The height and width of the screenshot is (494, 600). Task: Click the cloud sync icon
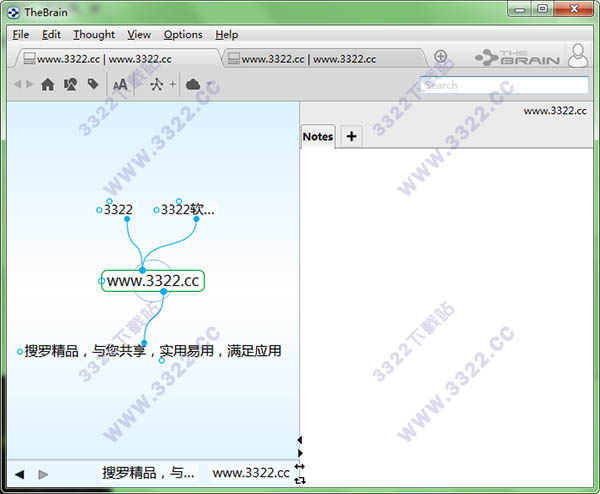[x=193, y=84]
